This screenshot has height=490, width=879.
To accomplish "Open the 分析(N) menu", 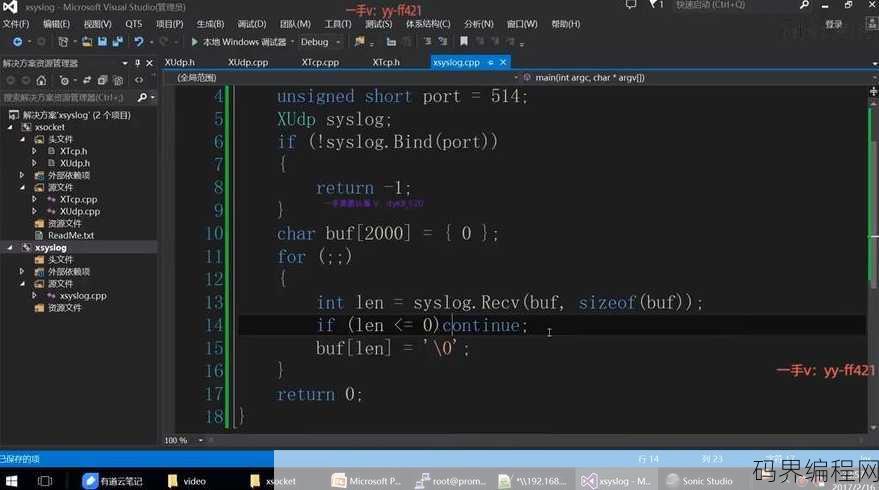I will [x=479, y=24].
